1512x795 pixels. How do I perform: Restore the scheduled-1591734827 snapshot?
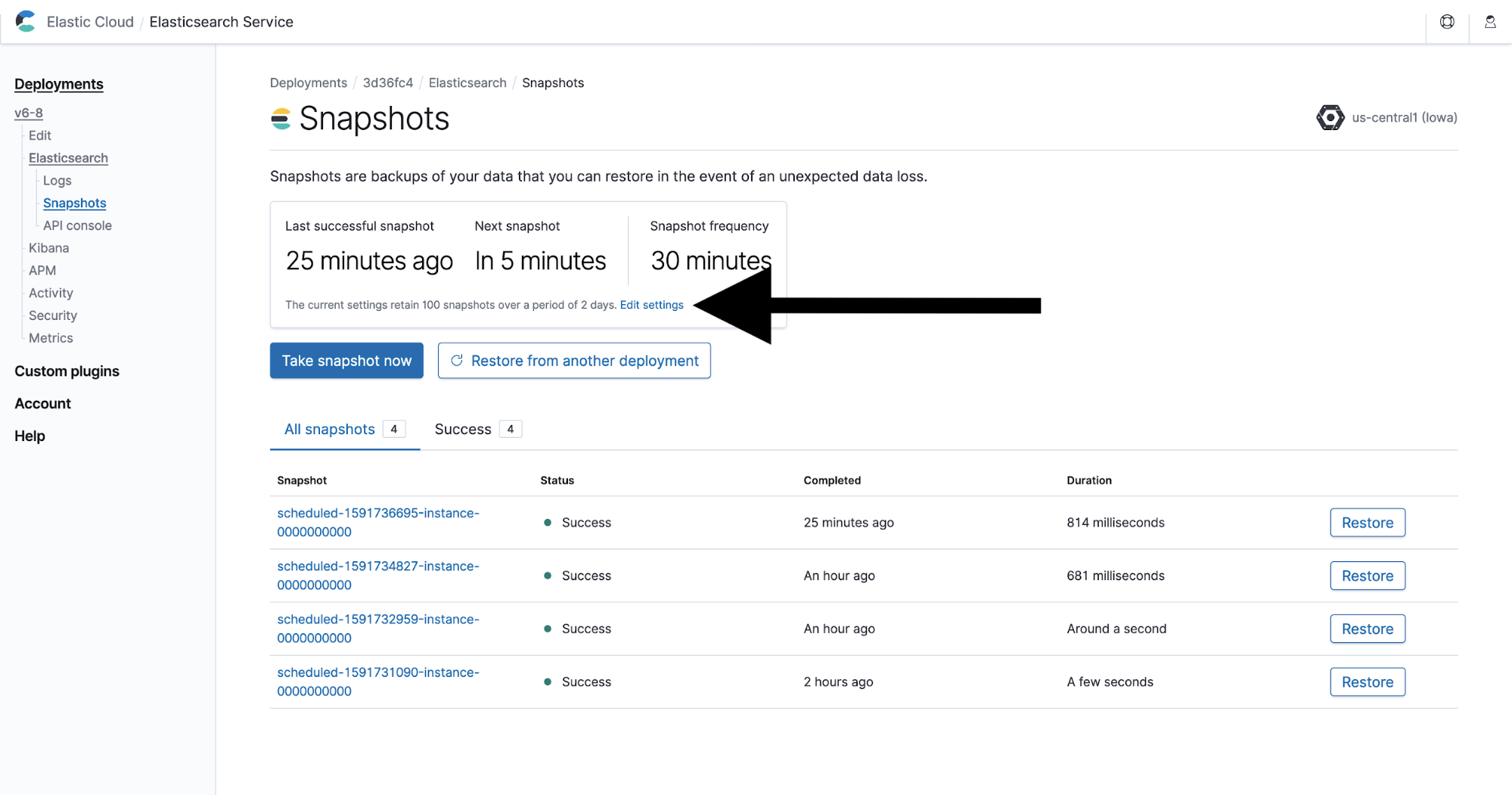coord(1368,576)
